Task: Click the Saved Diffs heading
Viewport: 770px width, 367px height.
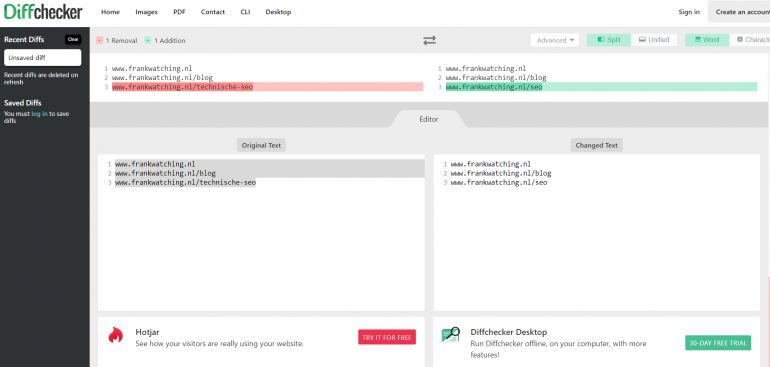Action: (x=23, y=103)
